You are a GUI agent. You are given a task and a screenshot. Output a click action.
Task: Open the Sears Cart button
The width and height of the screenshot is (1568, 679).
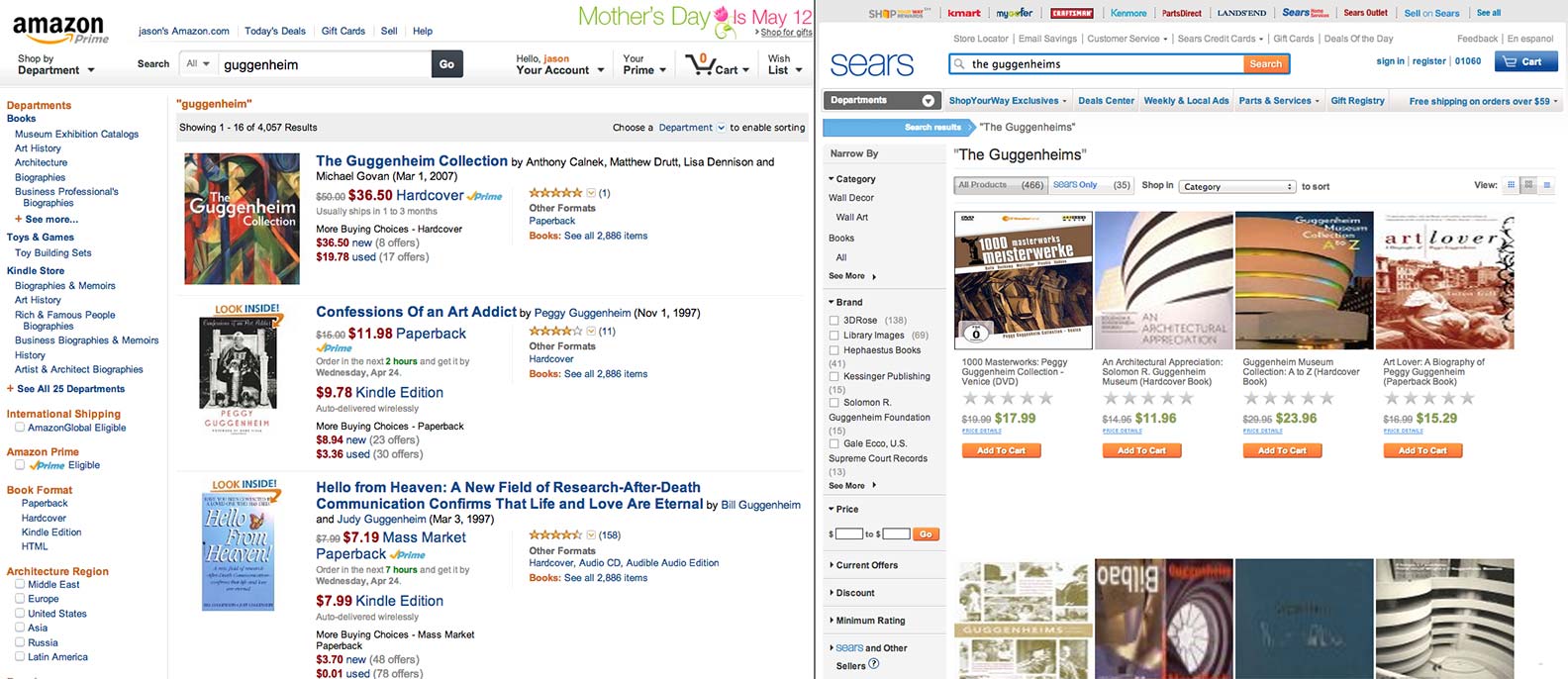1523,61
